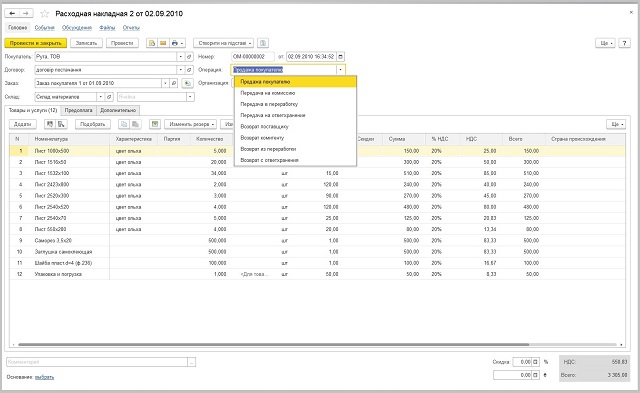640x393 pixels.
Task: Select the Упаковка и погрузка table row
Action: (x=317, y=274)
